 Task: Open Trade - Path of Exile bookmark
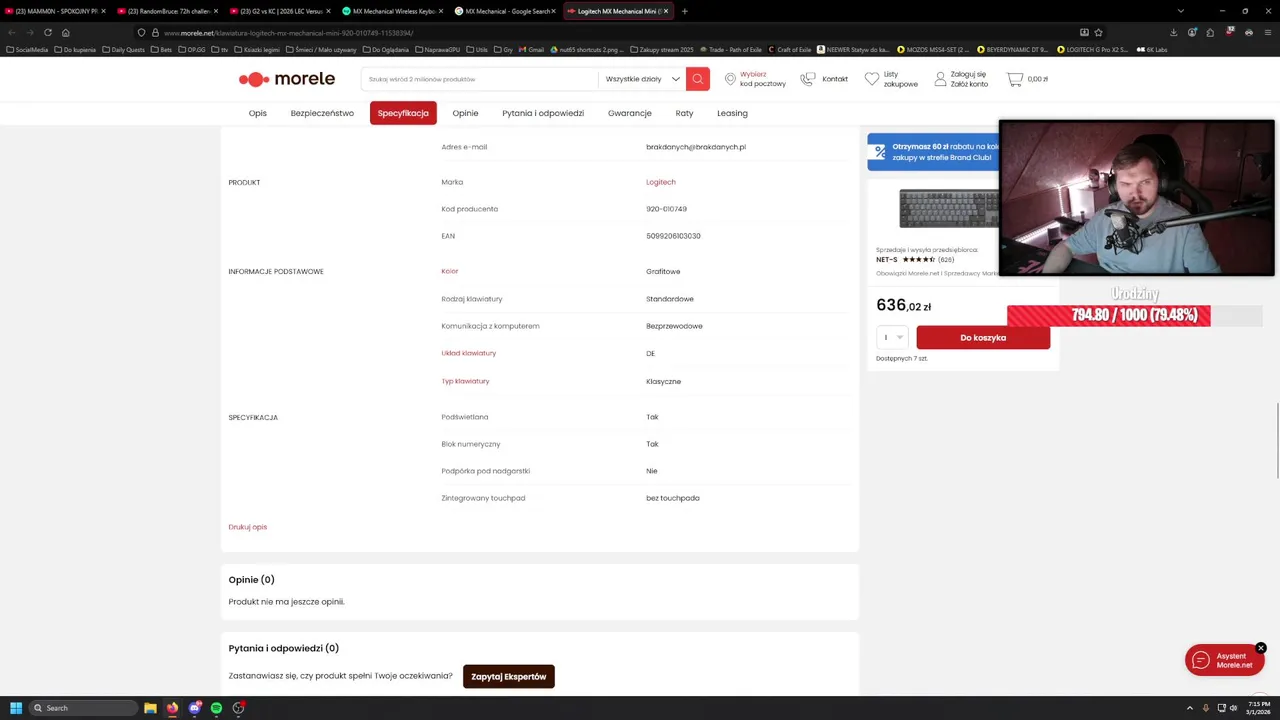[x=732, y=49]
